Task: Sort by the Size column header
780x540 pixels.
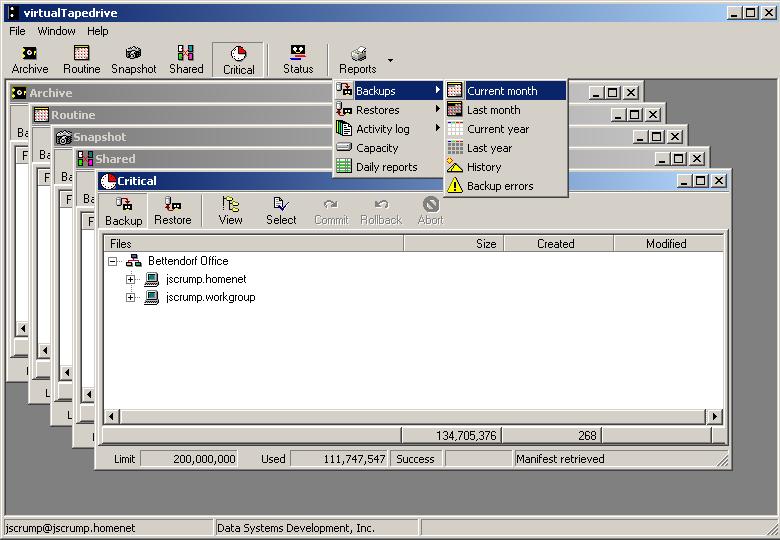Action: 453,243
